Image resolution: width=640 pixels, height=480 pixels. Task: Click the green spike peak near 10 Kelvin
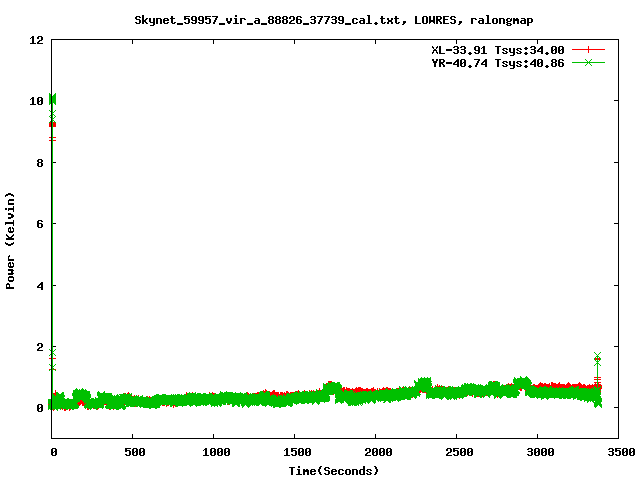[x=52, y=99]
